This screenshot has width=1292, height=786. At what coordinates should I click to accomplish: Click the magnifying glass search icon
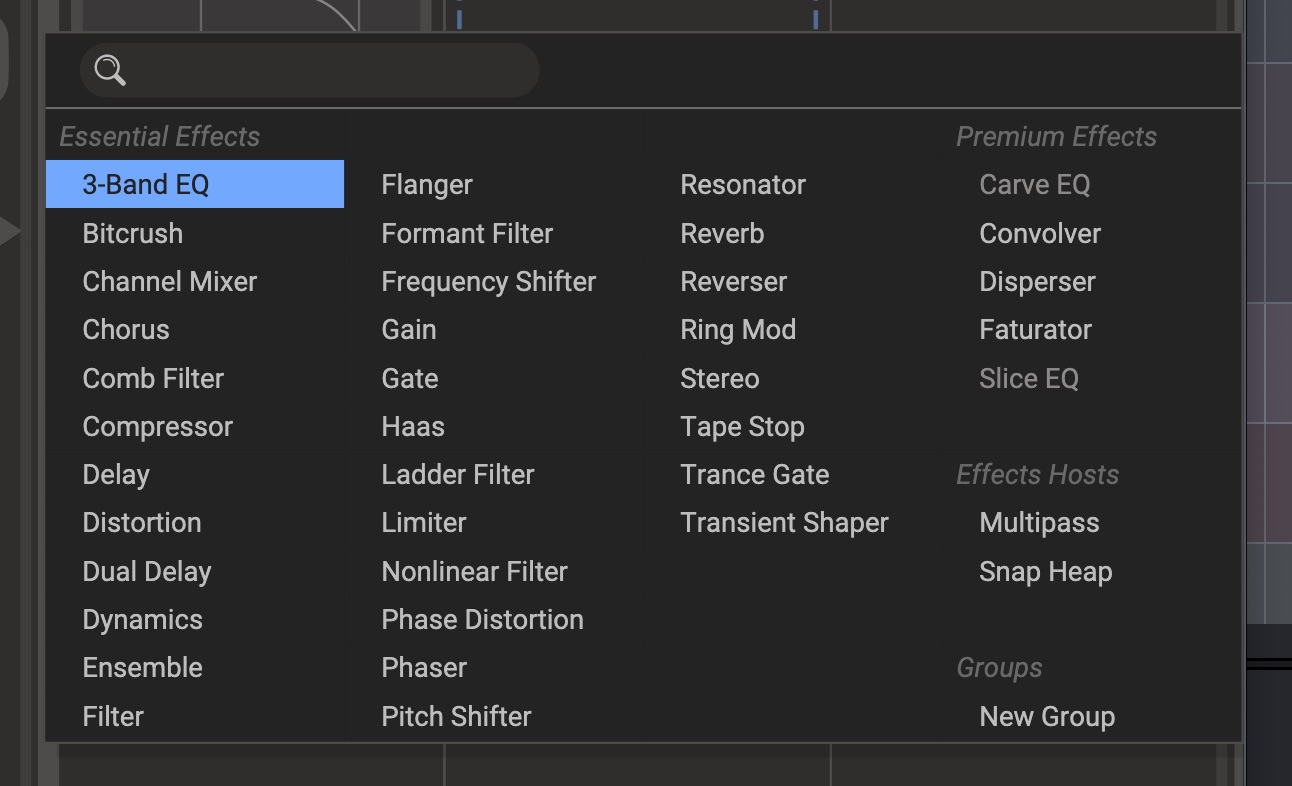pos(110,70)
